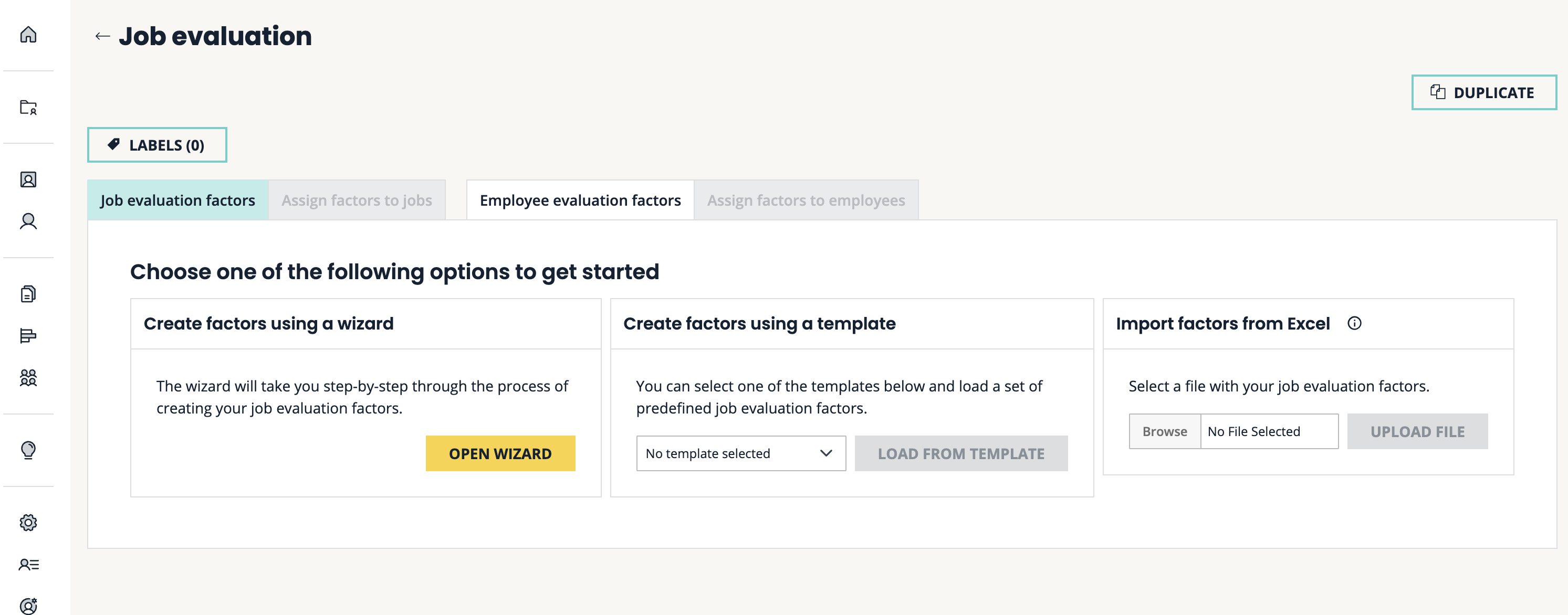Click Browse to choose a file
The width and height of the screenshot is (1568, 615).
coord(1164,431)
